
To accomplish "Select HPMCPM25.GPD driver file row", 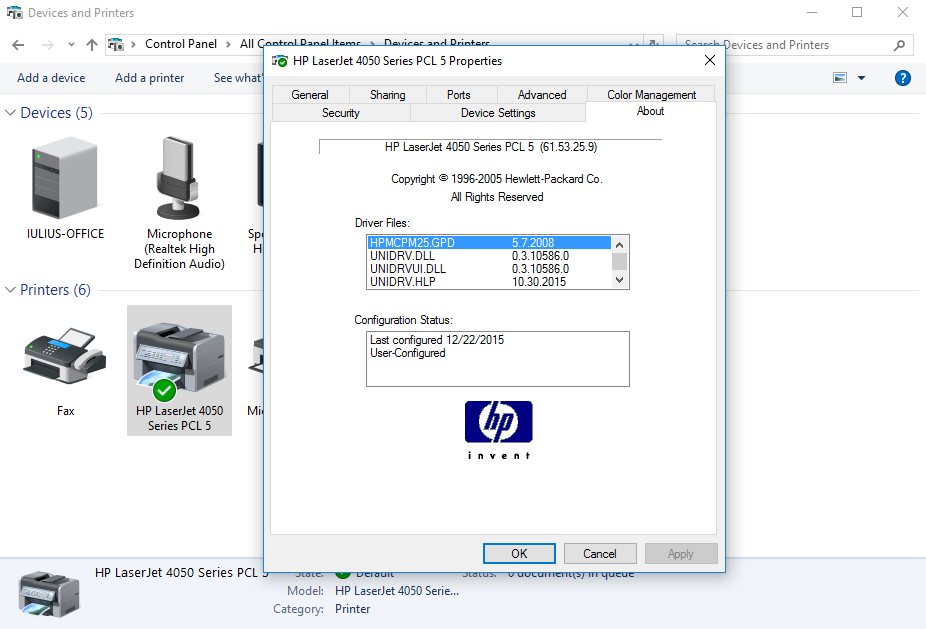I will pos(489,243).
